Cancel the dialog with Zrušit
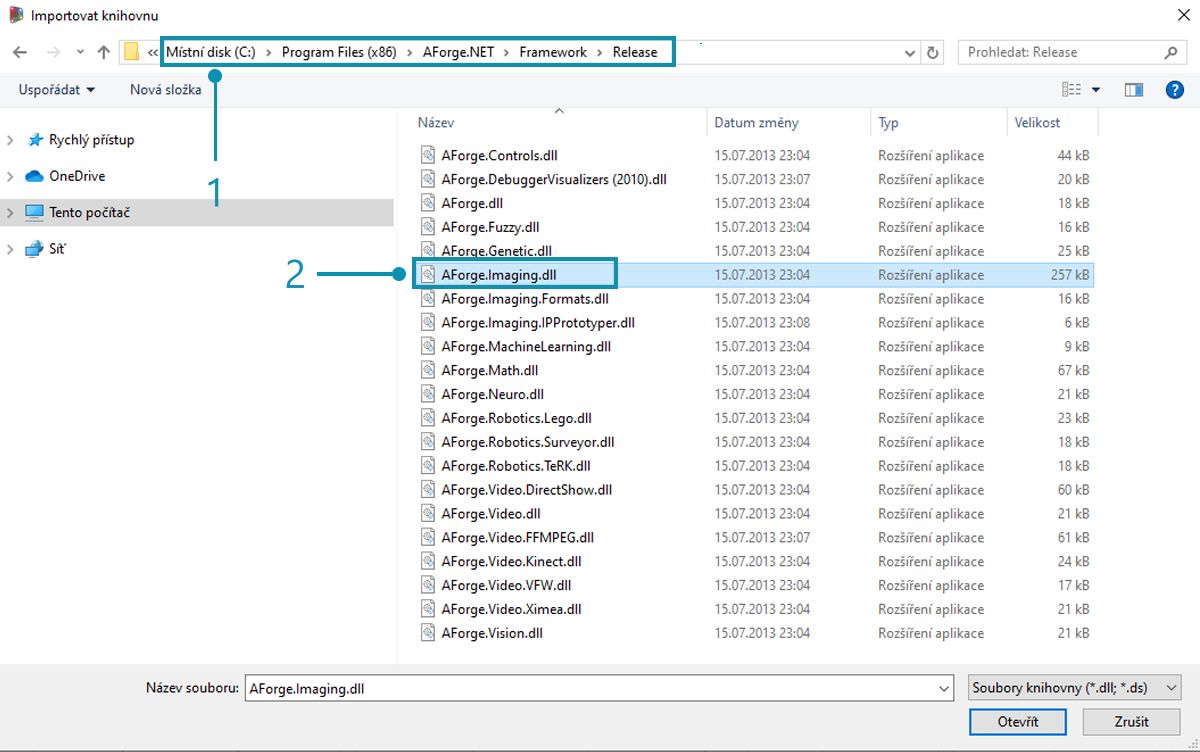This screenshot has width=1200, height=752. click(1132, 721)
